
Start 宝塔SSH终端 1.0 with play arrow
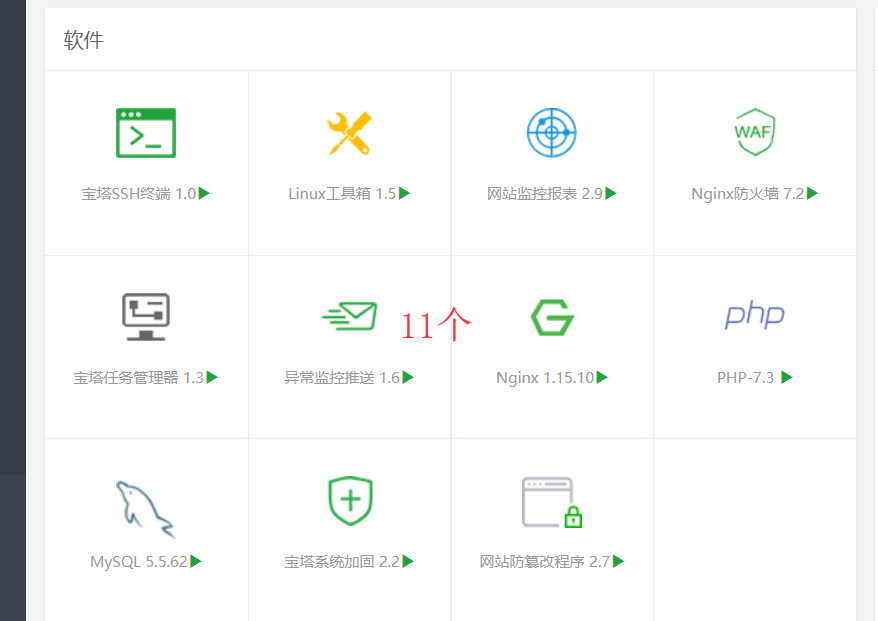(x=204, y=193)
